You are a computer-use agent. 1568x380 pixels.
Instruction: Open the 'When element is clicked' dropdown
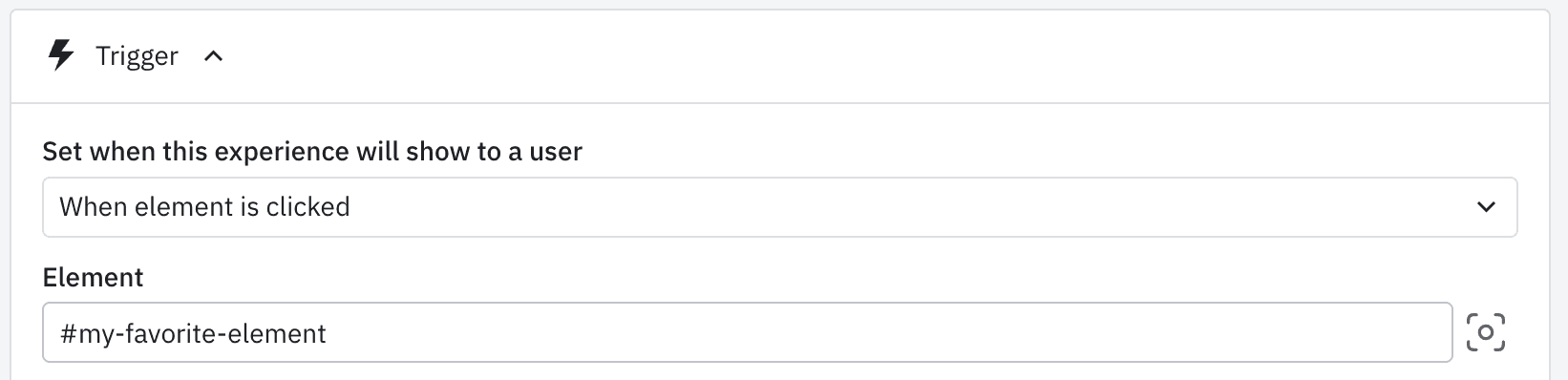pyautogui.click(x=779, y=207)
